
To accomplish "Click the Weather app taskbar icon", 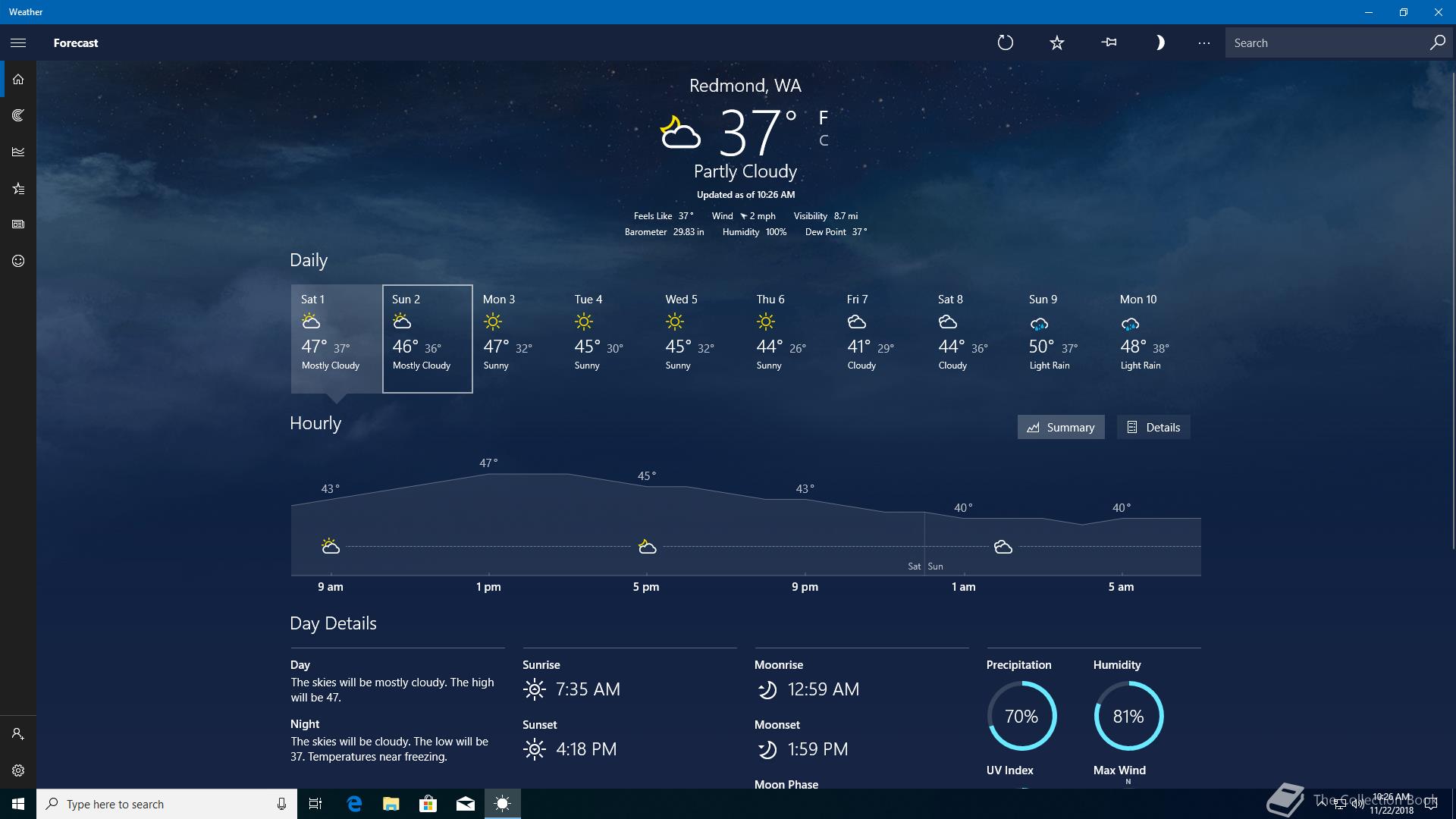I will point(503,804).
